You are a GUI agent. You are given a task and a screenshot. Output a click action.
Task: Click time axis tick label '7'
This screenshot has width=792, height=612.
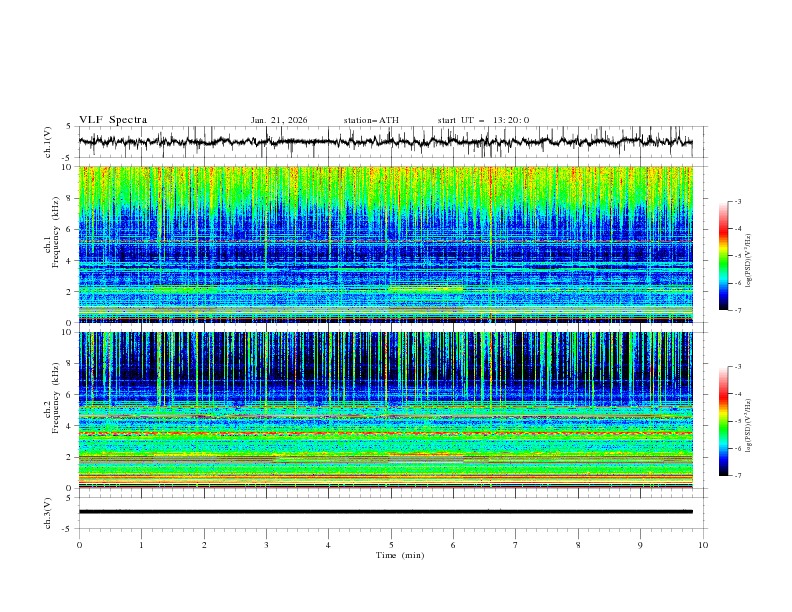tap(516, 545)
